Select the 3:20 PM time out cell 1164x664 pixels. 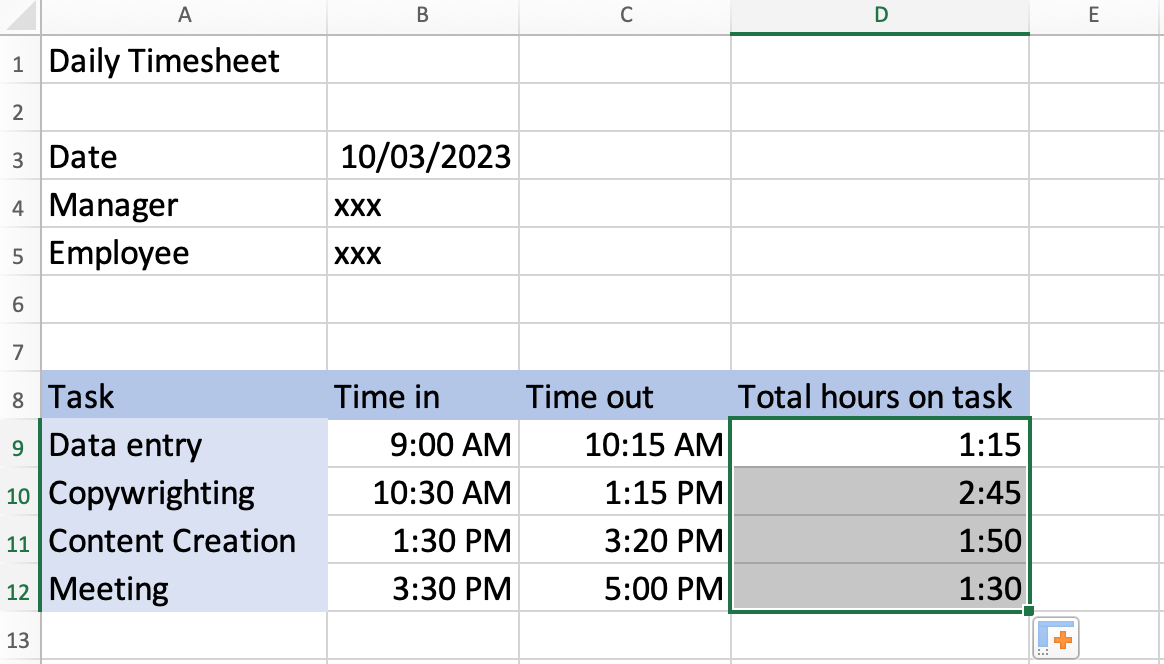[x=625, y=541]
